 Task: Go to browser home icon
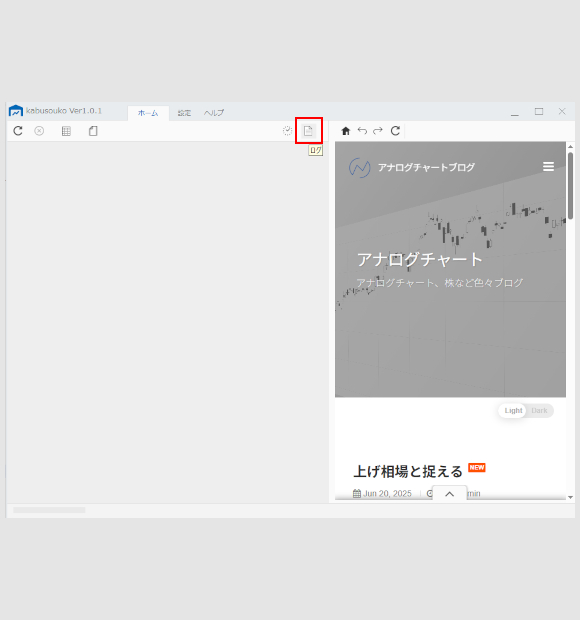point(346,131)
